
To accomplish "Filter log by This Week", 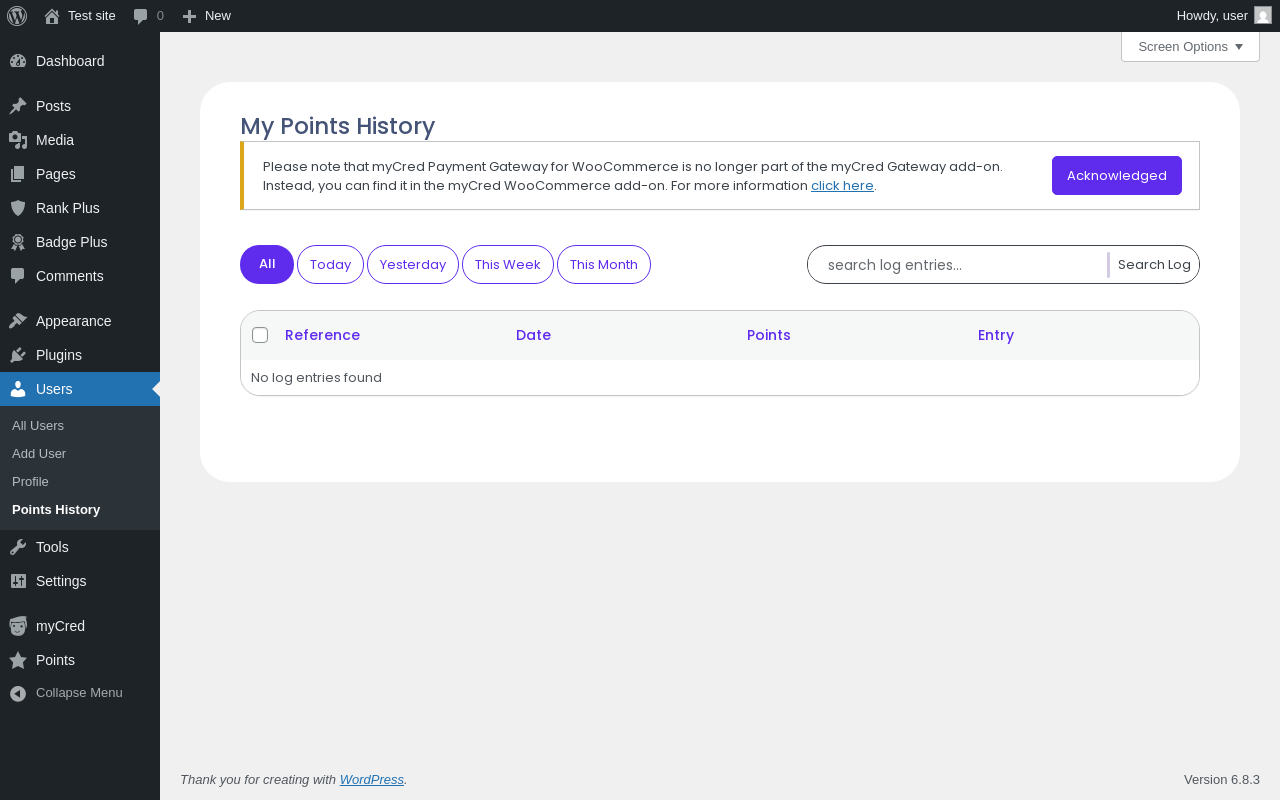I will pos(508,265).
